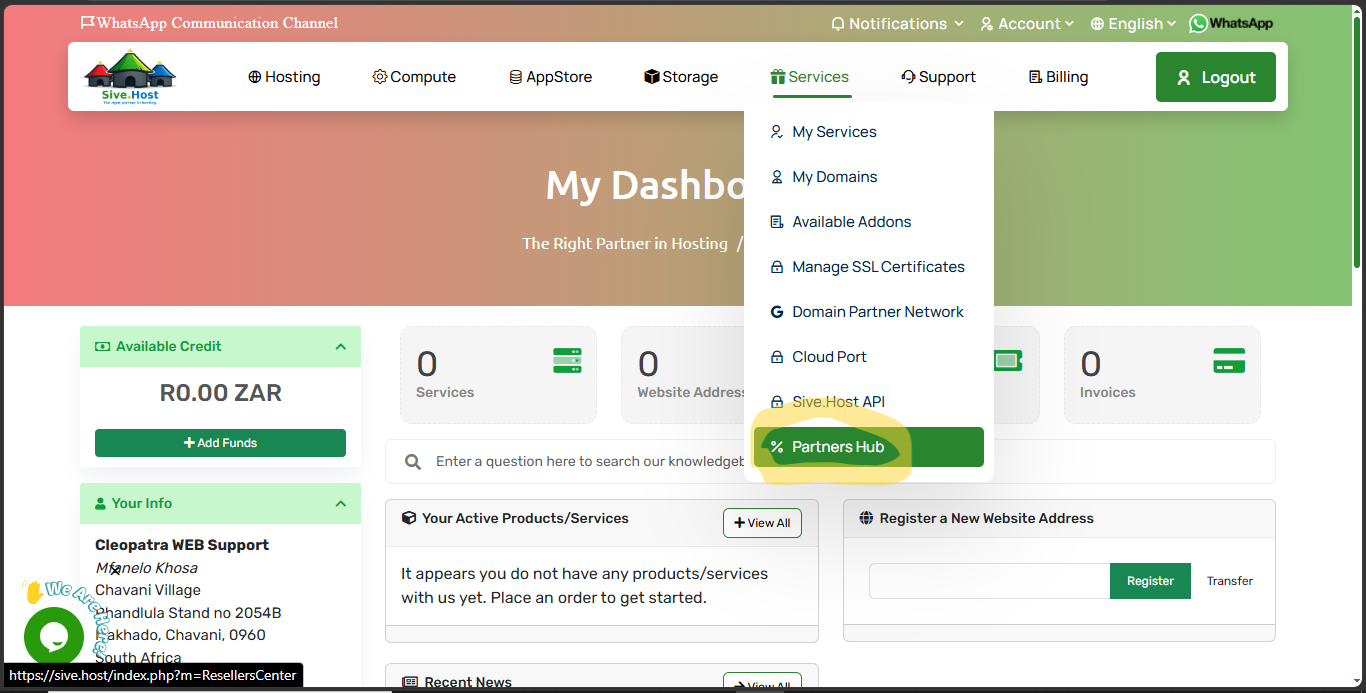Click the person icon beside Your Info
This screenshot has height=693, width=1366.
[100, 504]
